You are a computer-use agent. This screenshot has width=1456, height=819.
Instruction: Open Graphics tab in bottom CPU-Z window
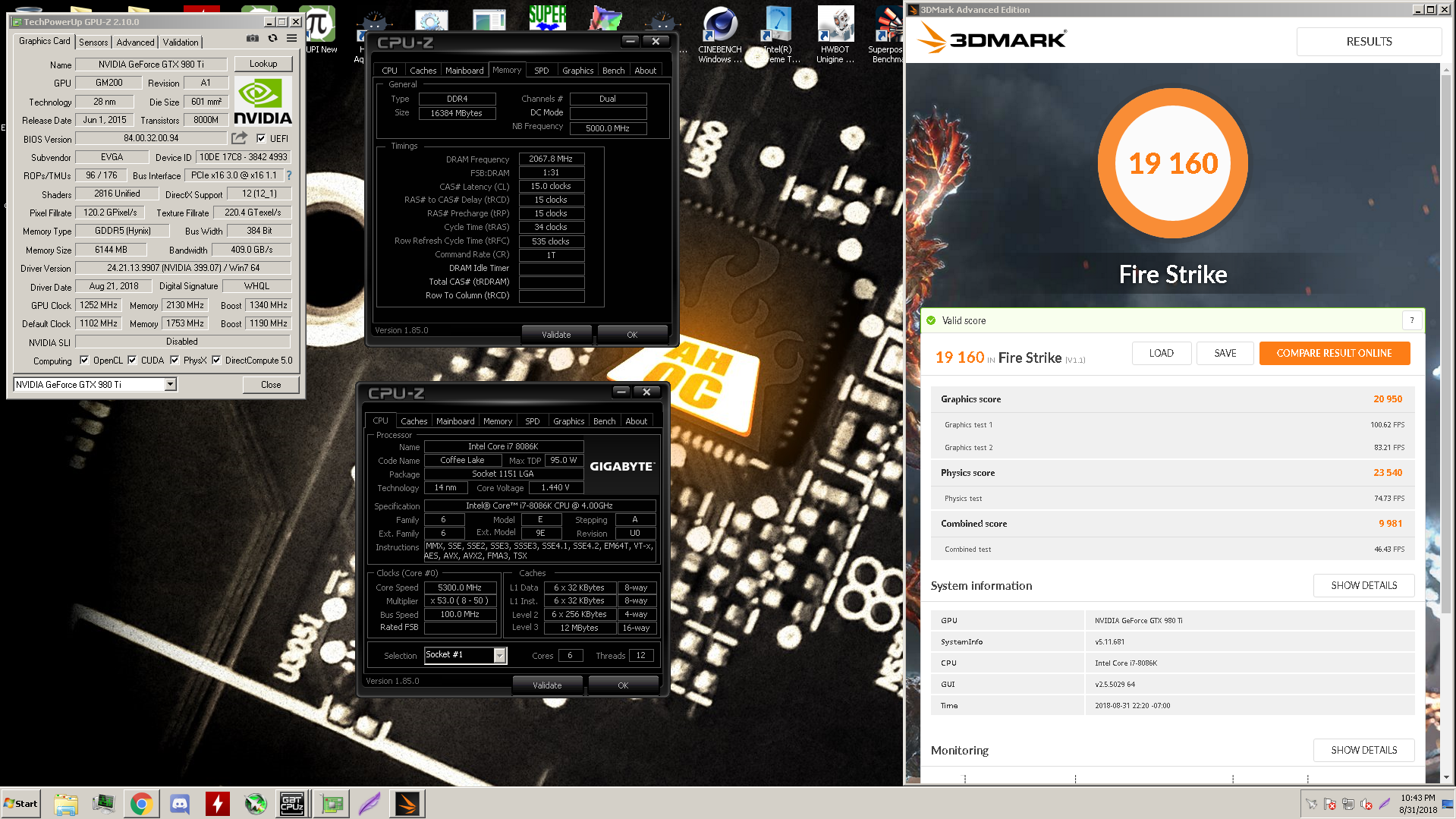click(569, 421)
